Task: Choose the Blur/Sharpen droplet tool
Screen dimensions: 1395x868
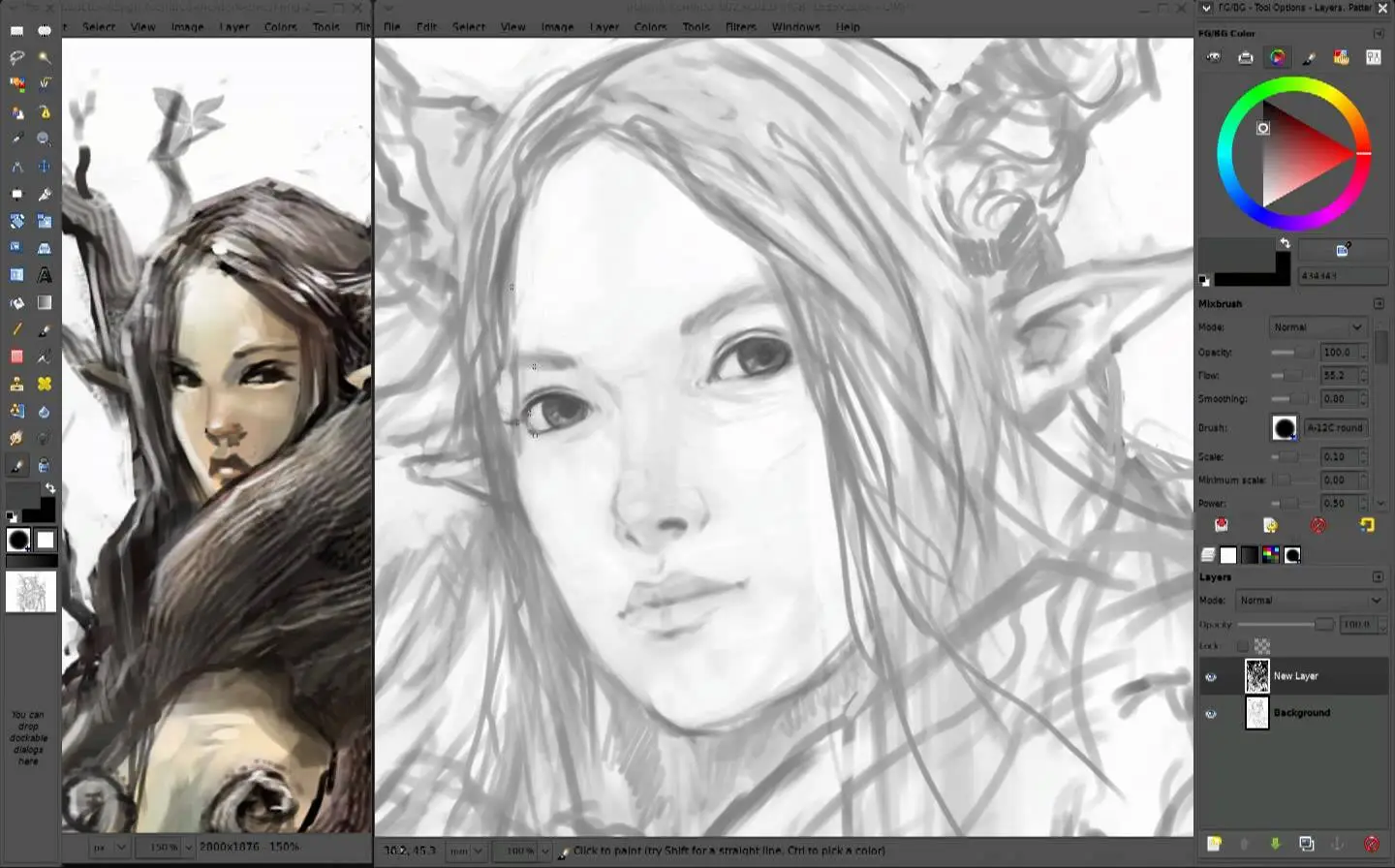Action: pyautogui.click(x=45, y=412)
